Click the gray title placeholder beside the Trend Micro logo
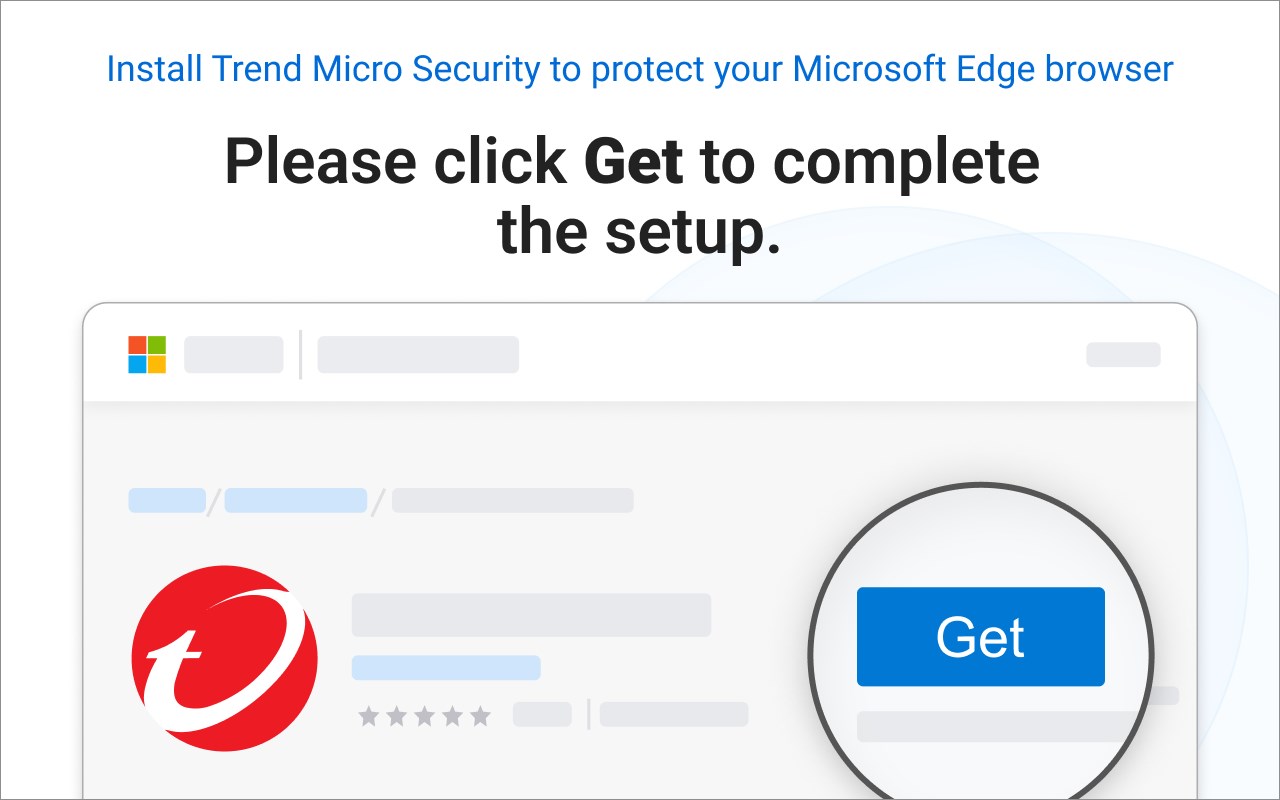Viewport: 1280px width, 800px height. click(x=531, y=615)
